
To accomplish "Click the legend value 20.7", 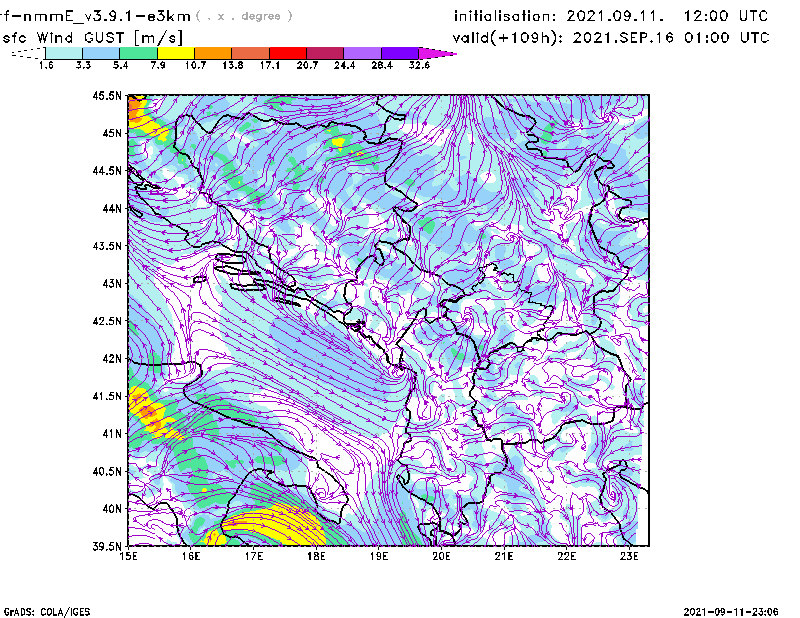I will (307, 65).
